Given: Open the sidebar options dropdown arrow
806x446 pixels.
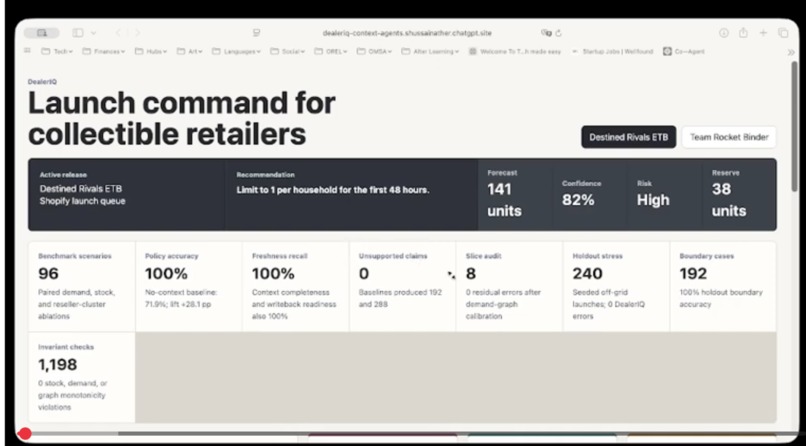Looking at the screenshot, I should pos(94,33).
